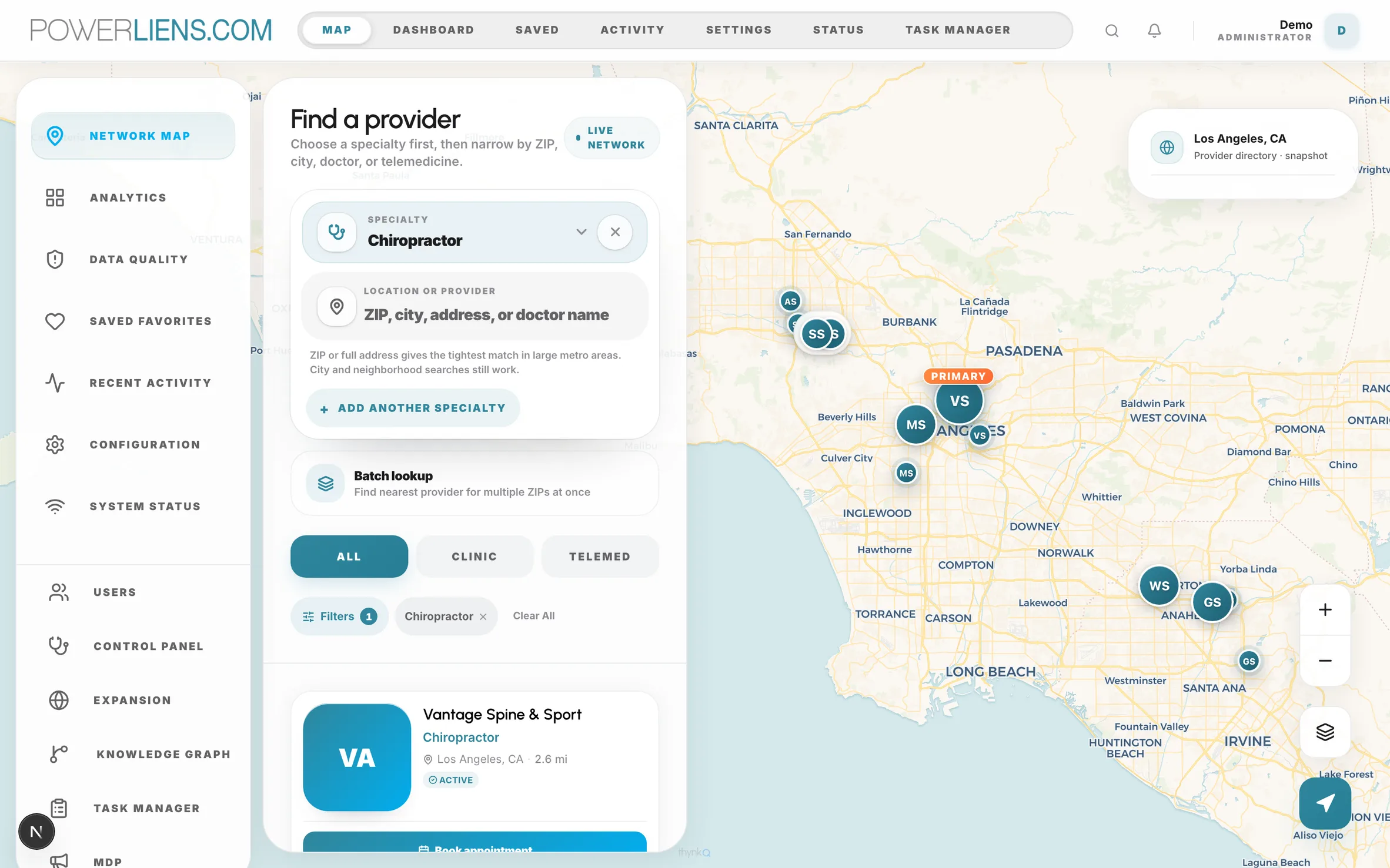Open the Los Angeles, CA directory card
Screen dimensions: 1390x868
(1242, 154)
